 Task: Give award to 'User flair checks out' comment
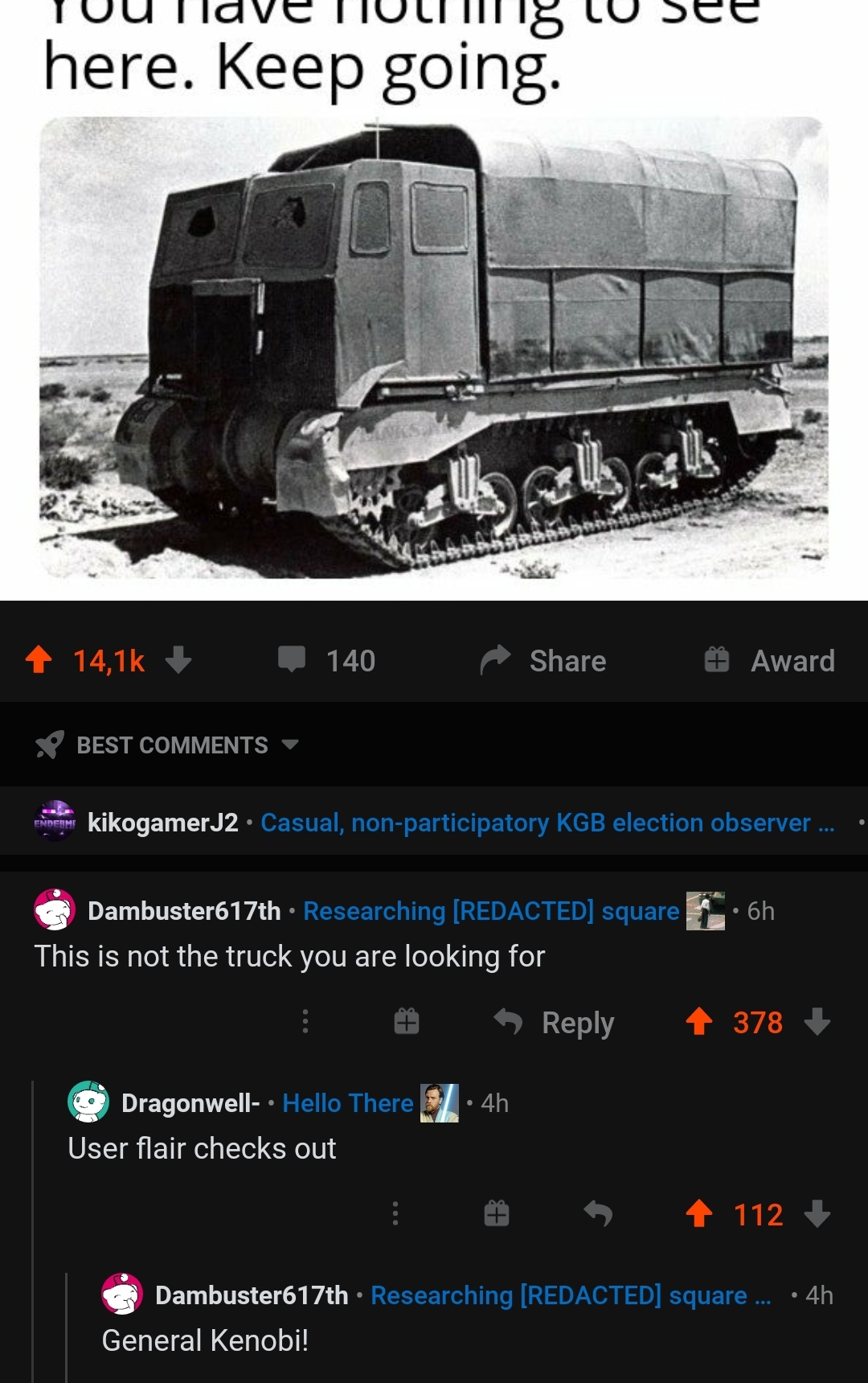[497, 1213]
